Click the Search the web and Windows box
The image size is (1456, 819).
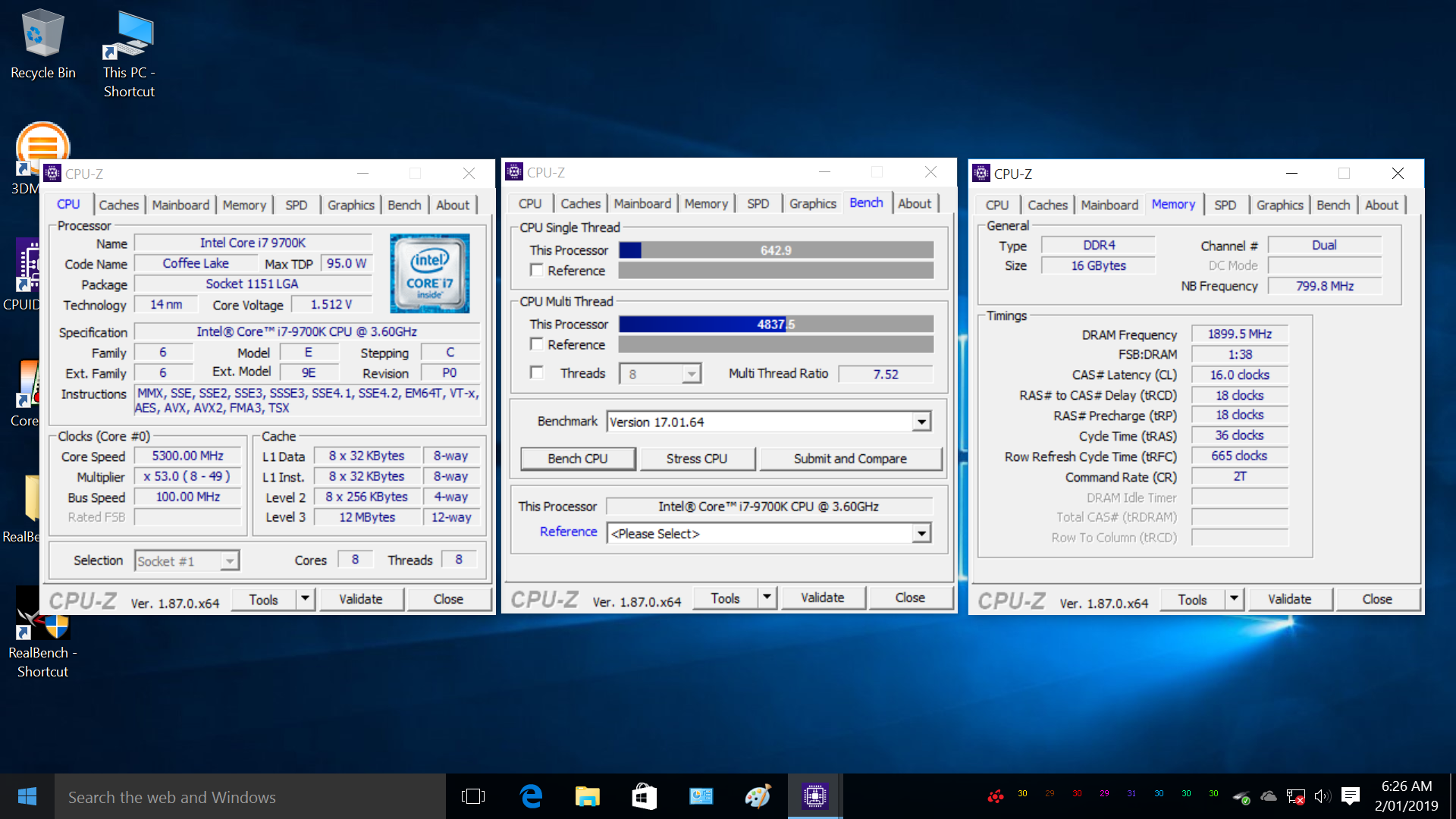(250, 796)
